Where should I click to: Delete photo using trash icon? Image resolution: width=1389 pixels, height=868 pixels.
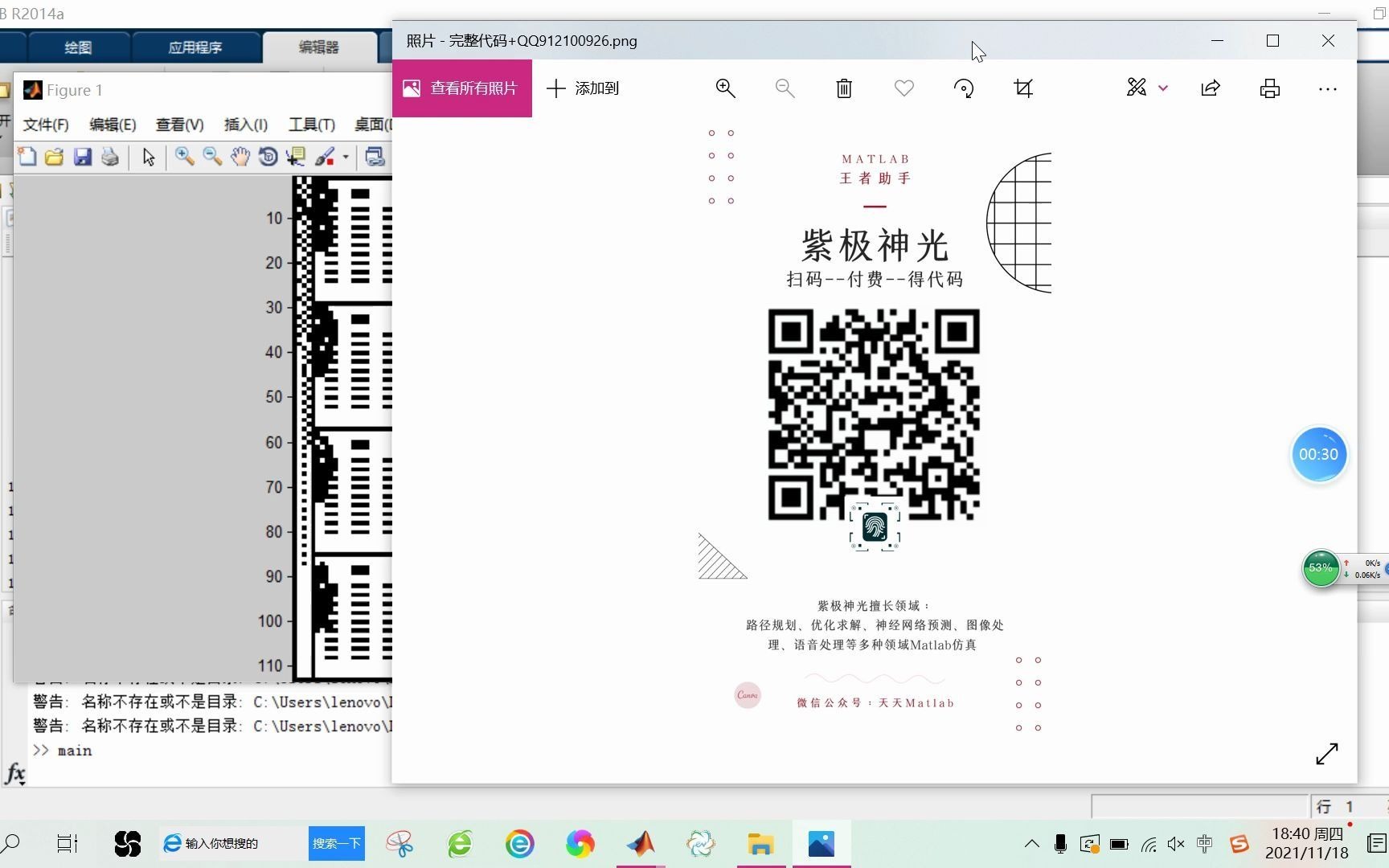(844, 88)
